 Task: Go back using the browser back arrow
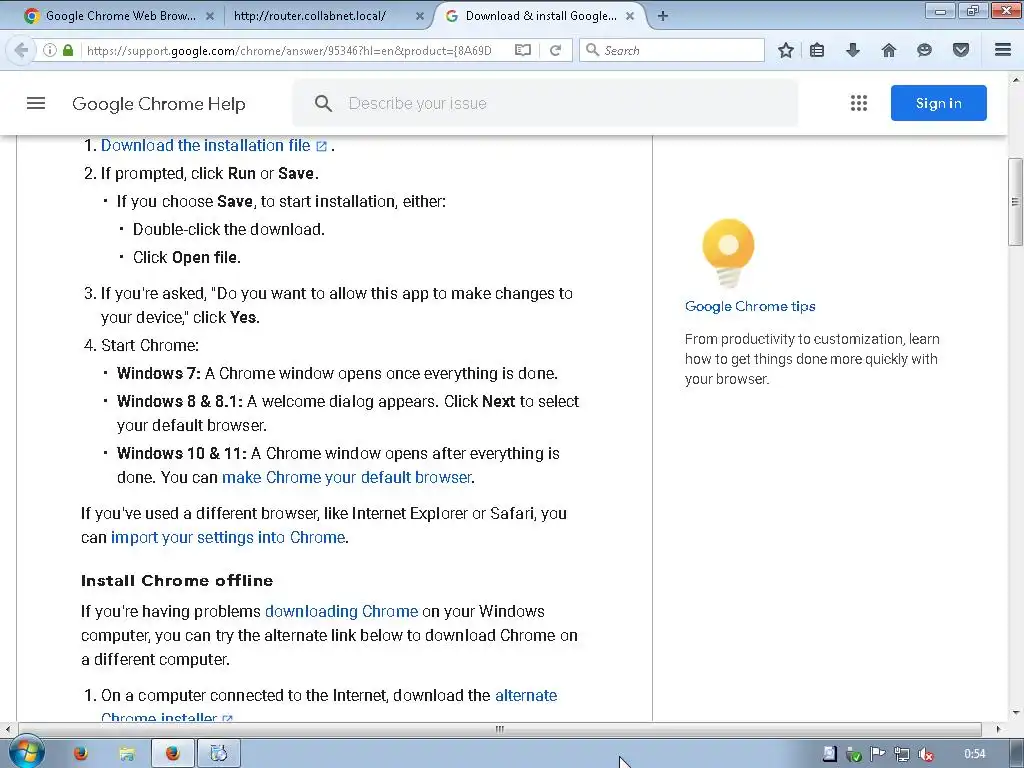(x=21, y=50)
